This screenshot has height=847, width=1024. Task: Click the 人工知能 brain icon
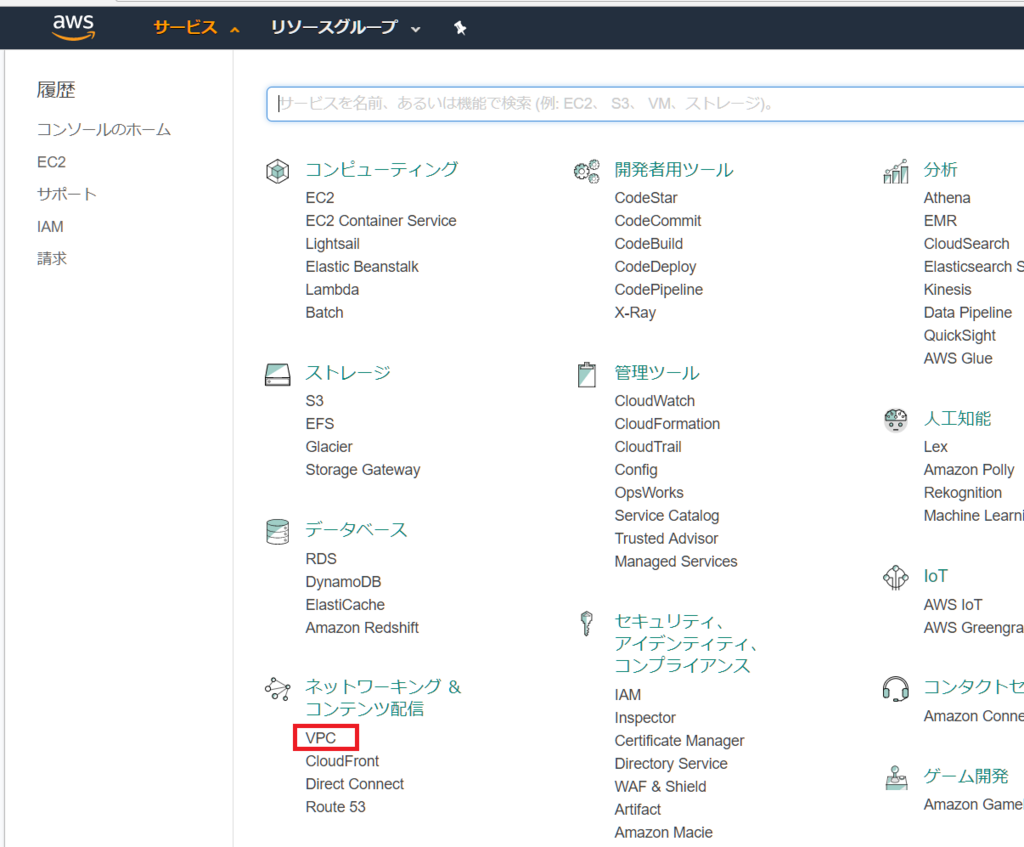[x=895, y=420]
